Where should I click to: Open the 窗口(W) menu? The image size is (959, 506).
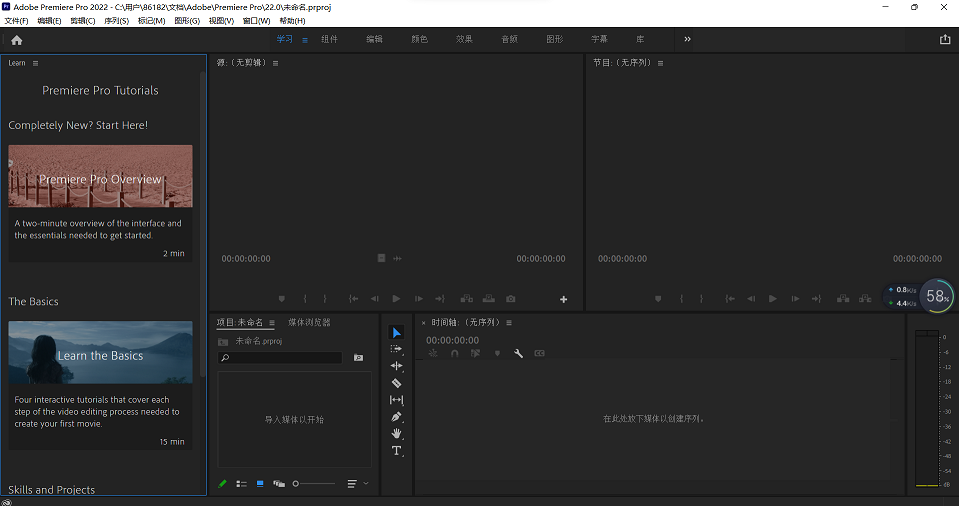click(256, 21)
